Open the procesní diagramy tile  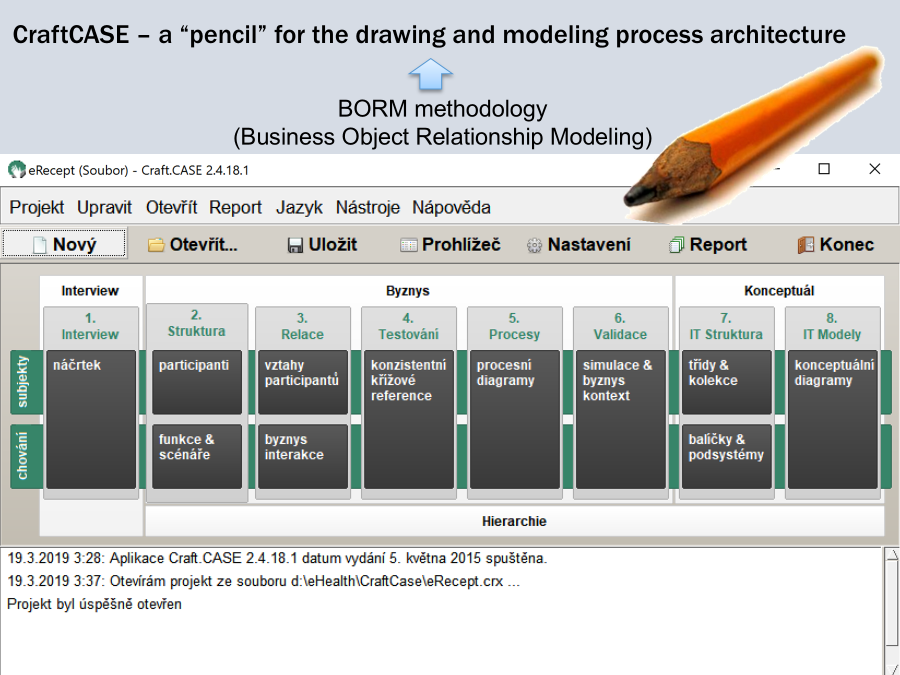514,418
